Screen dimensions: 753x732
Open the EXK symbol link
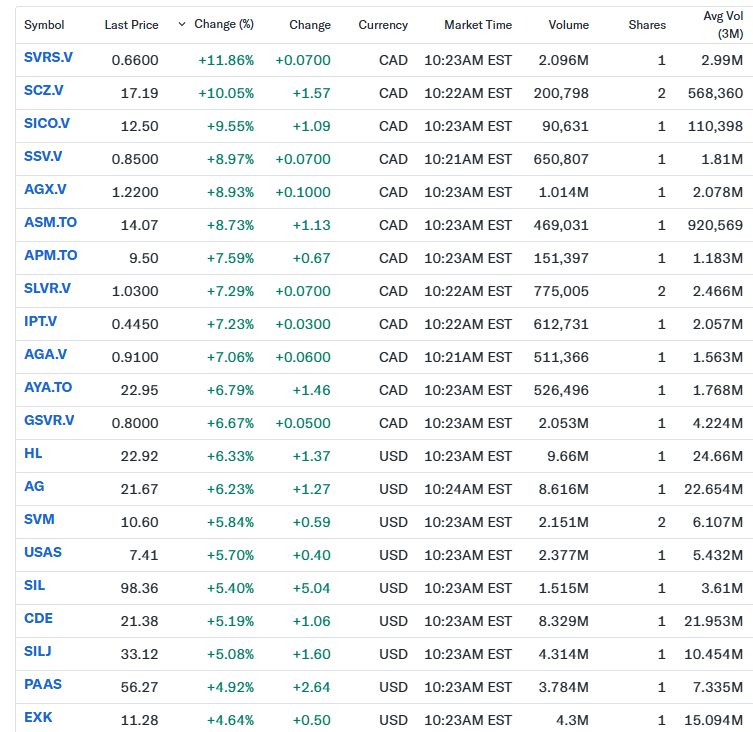click(38, 718)
